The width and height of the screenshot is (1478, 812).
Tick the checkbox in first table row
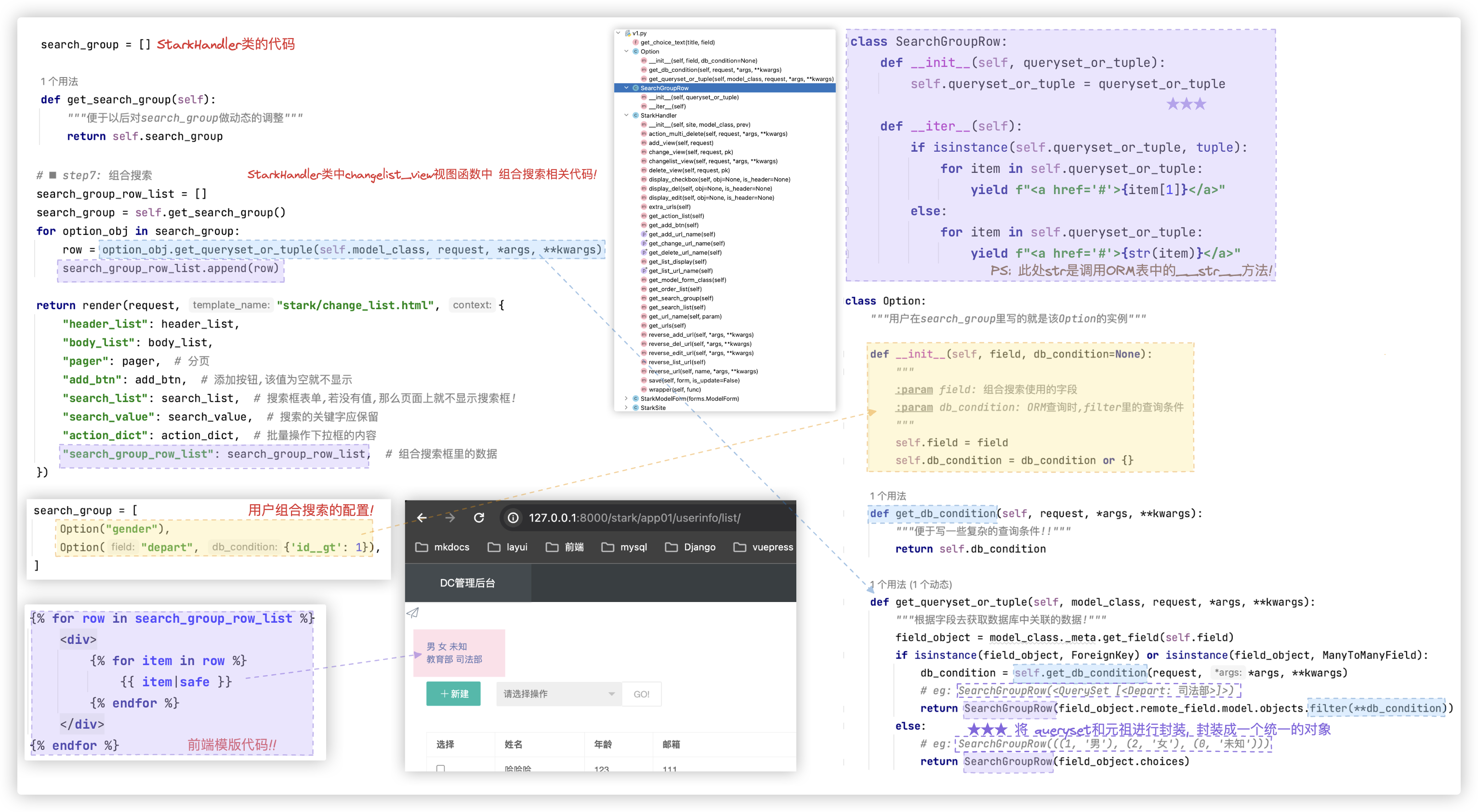(441, 769)
